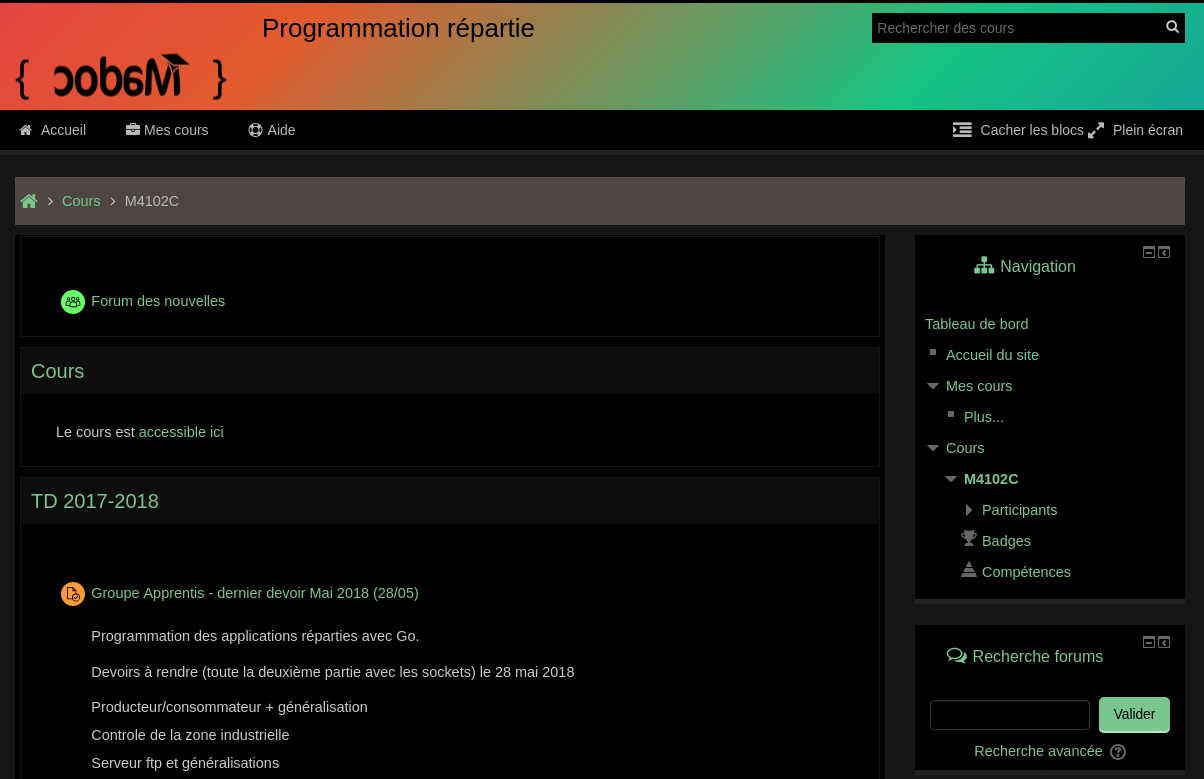Click the Compétences icon in Navigation
Screen dimensions: 1204x779
click(969, 570)
